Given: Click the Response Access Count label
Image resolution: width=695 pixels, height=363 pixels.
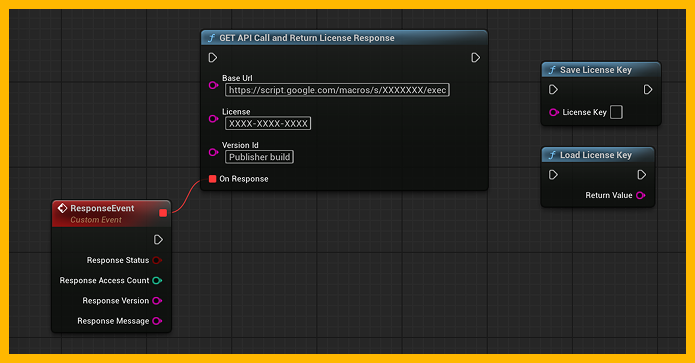Looking at the screenshot, I should click(104, 281).
